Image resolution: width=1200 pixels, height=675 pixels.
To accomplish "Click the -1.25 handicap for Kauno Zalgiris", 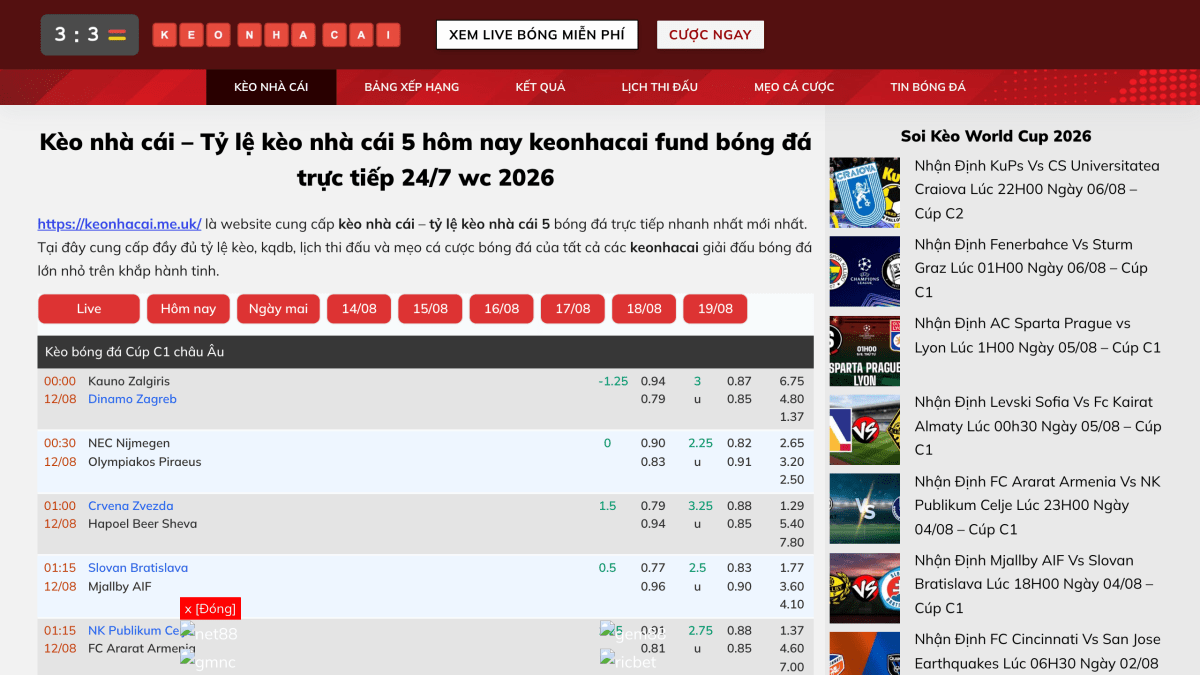I will pyautogui.click(x=613, y=381).
